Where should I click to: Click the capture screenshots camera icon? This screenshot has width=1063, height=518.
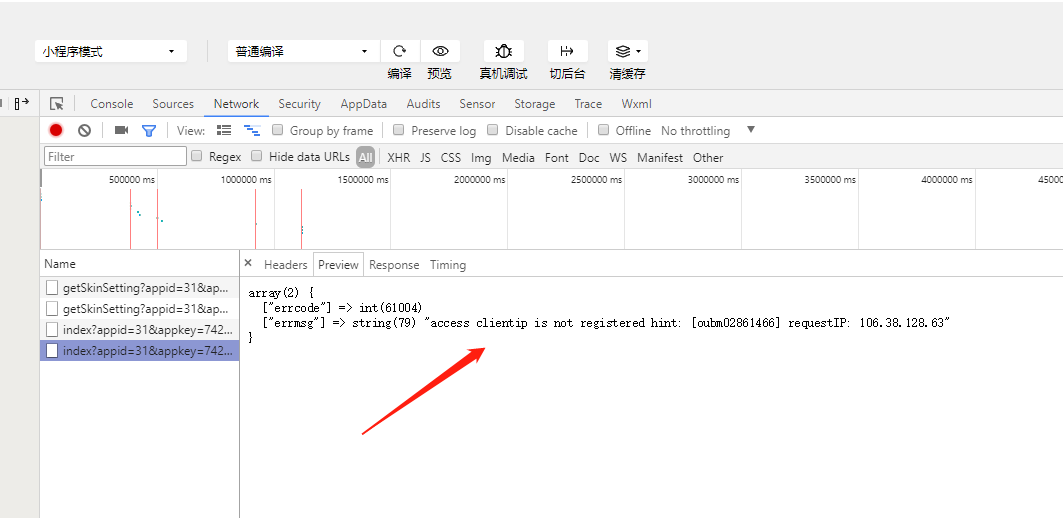pyautogui.click(x=121, y=130)
